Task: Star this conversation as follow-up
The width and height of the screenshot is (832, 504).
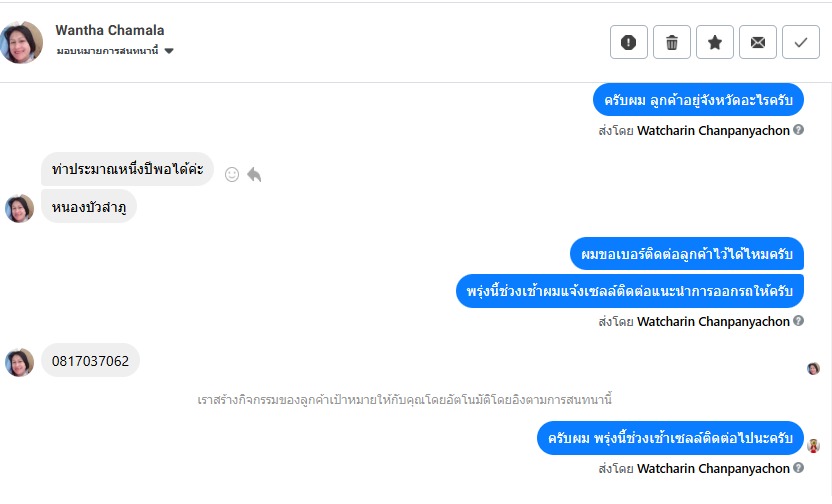Action: pyautogui.click(x=714, y=42)
